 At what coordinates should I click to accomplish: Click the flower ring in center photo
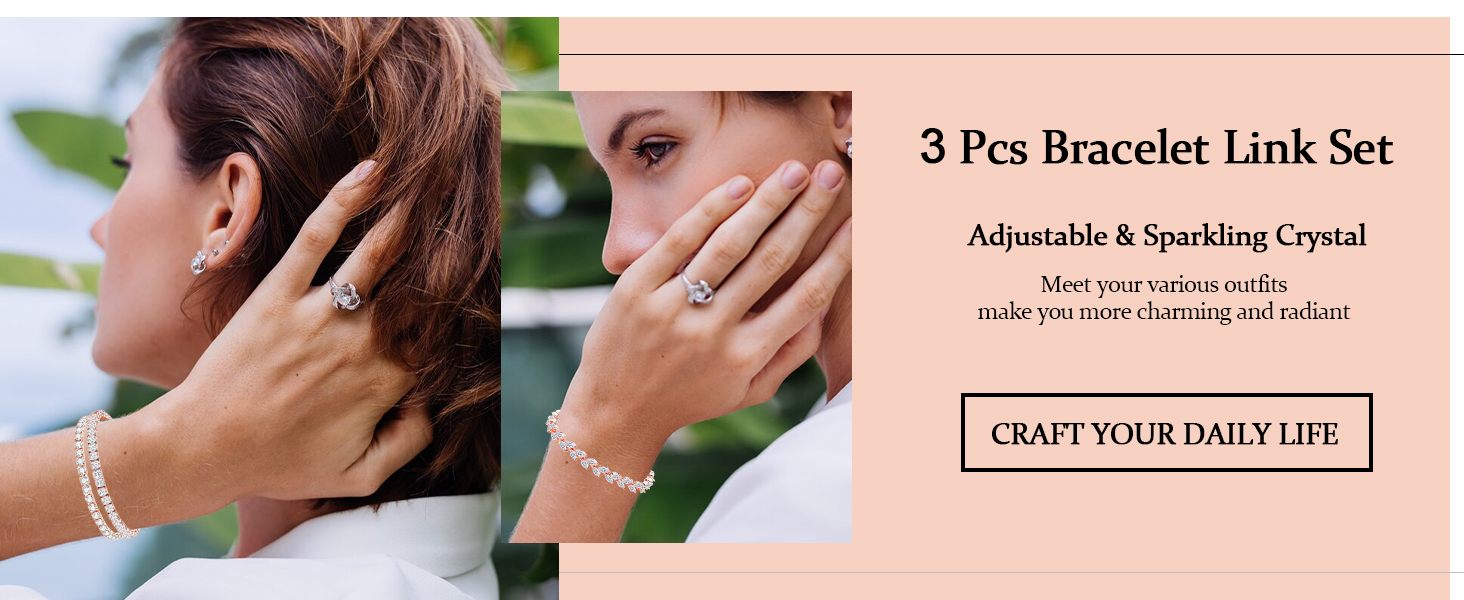696,289
